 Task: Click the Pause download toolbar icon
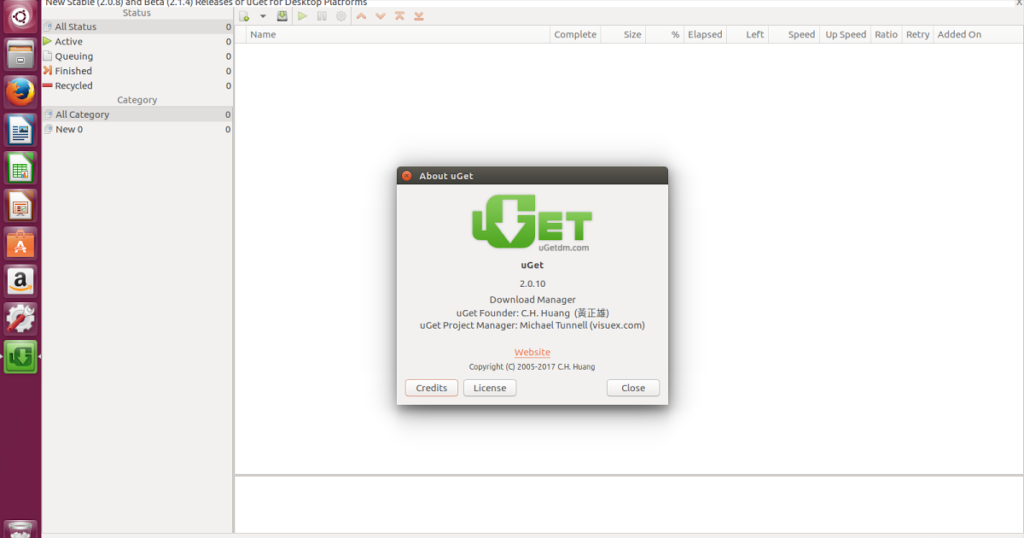(x=322, y=16)
